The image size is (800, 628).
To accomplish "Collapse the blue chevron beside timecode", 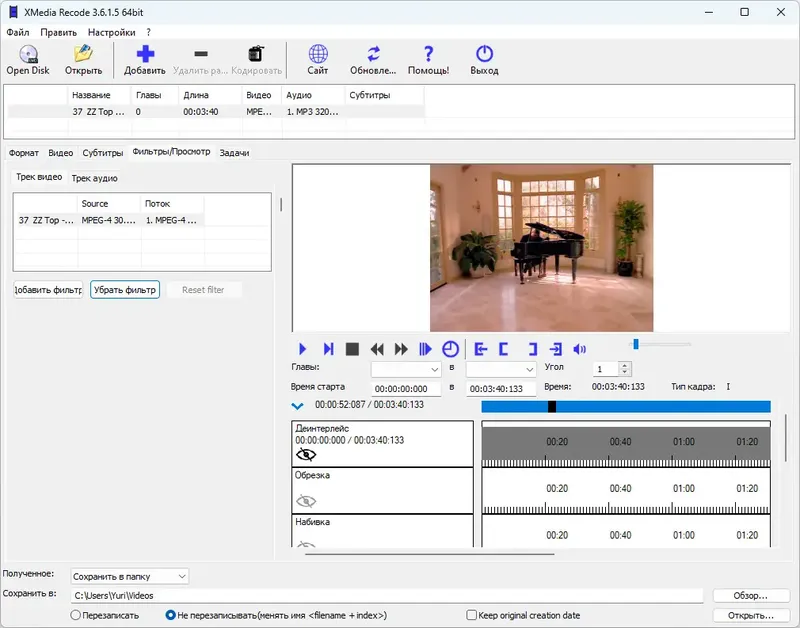I will (x=297, y=406).
